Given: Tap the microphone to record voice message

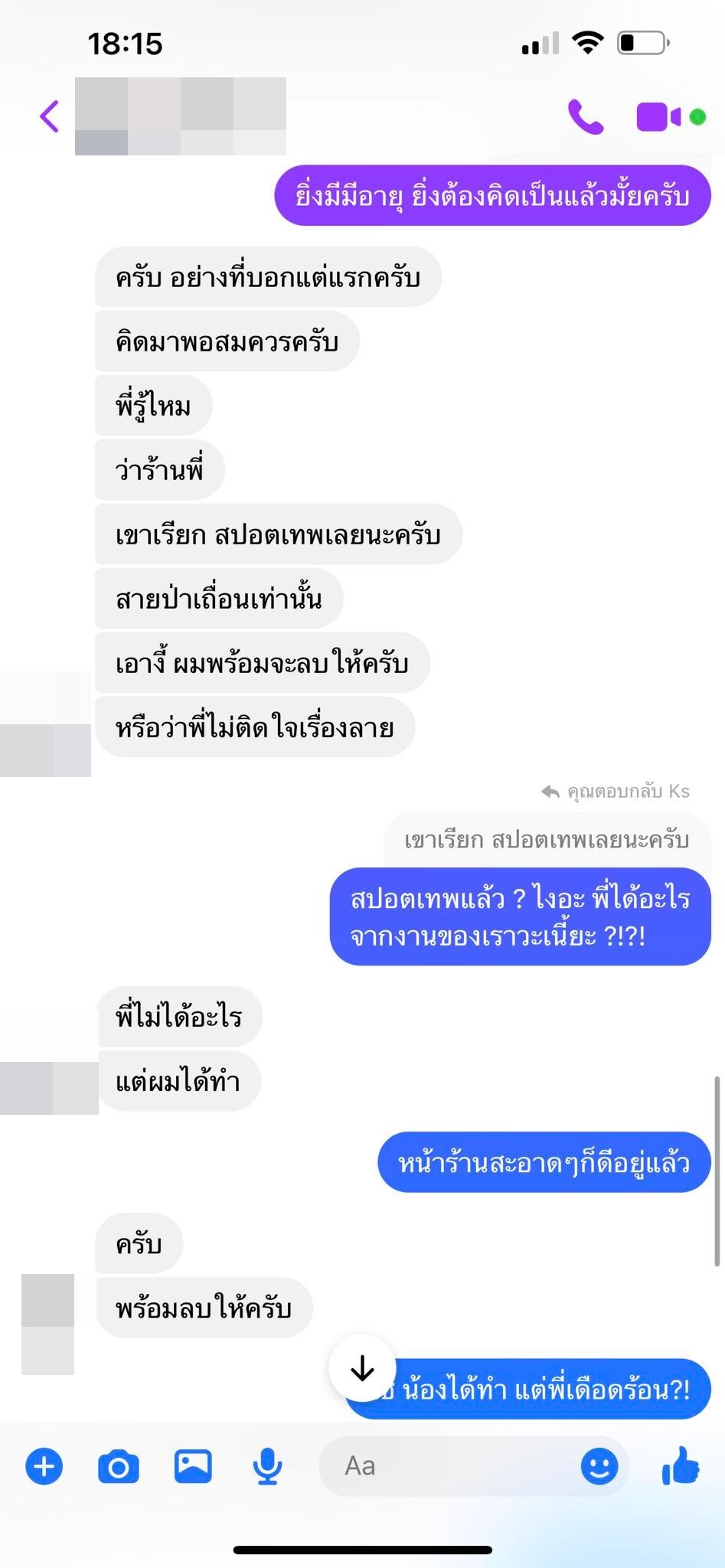Looking at the screenshot, I should pyautogui.click(x=267, y=1467).
